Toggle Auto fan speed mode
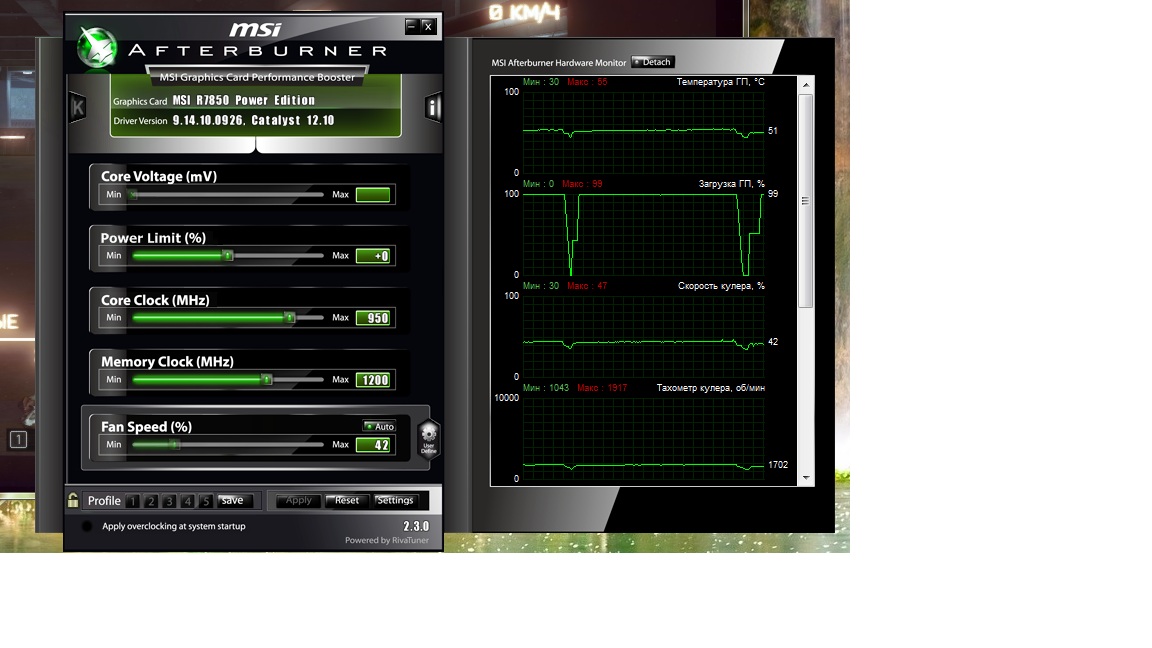Viewport: 1152px width, 648px height. [379, 426]
